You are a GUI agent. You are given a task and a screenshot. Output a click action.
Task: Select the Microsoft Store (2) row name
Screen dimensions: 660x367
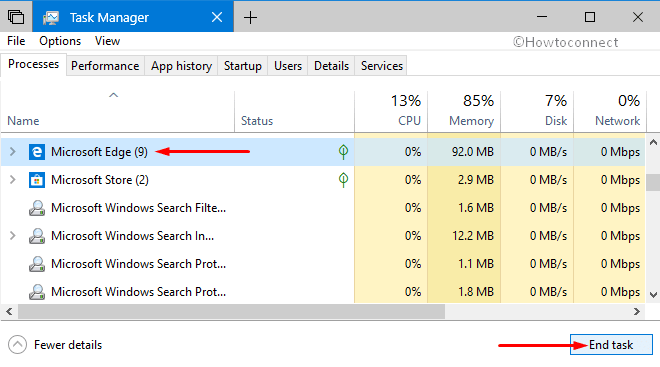(x=100, y=180)
